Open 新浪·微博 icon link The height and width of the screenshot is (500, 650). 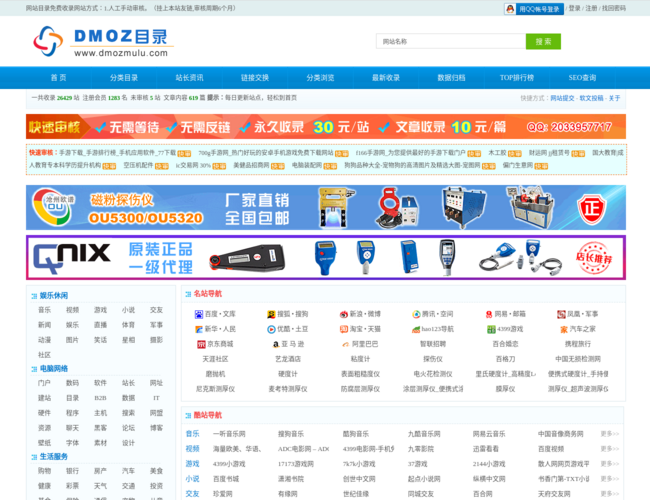[344, 314]
